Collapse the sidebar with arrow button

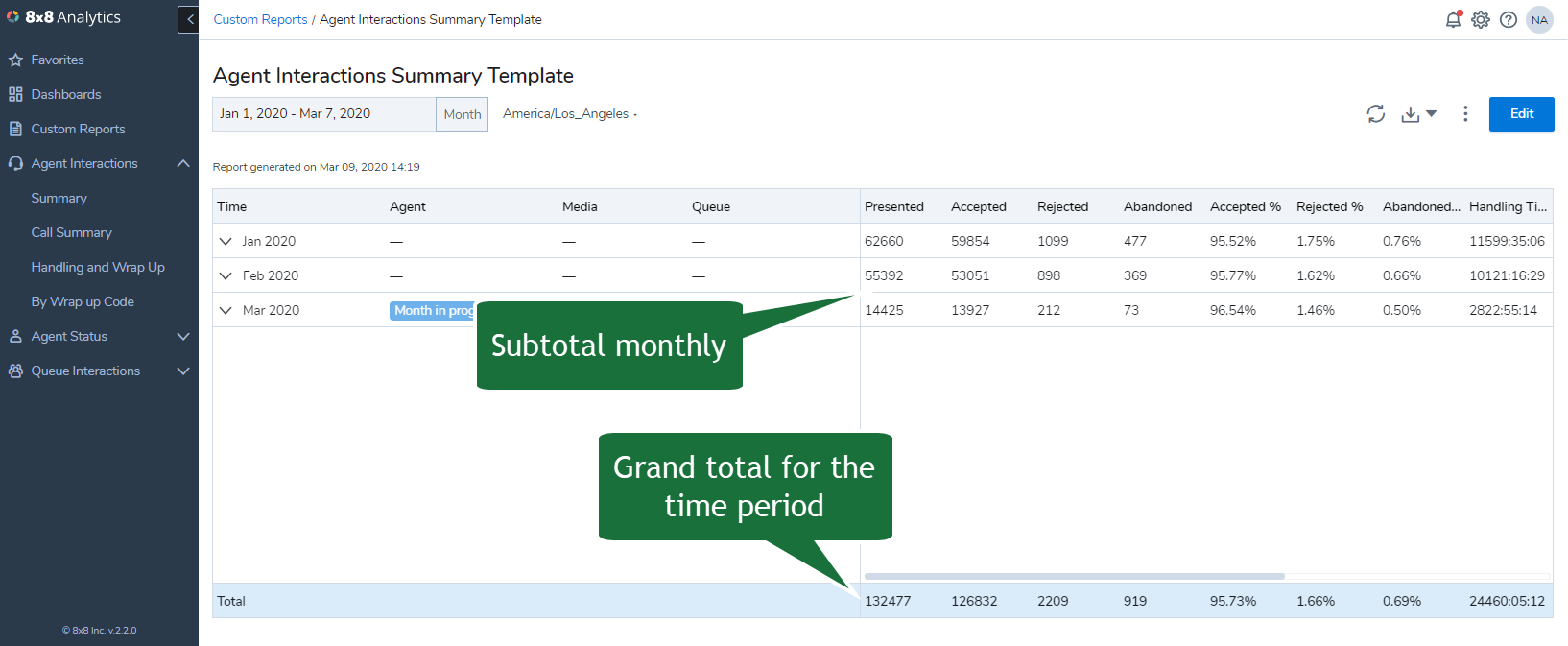(189, 19)
